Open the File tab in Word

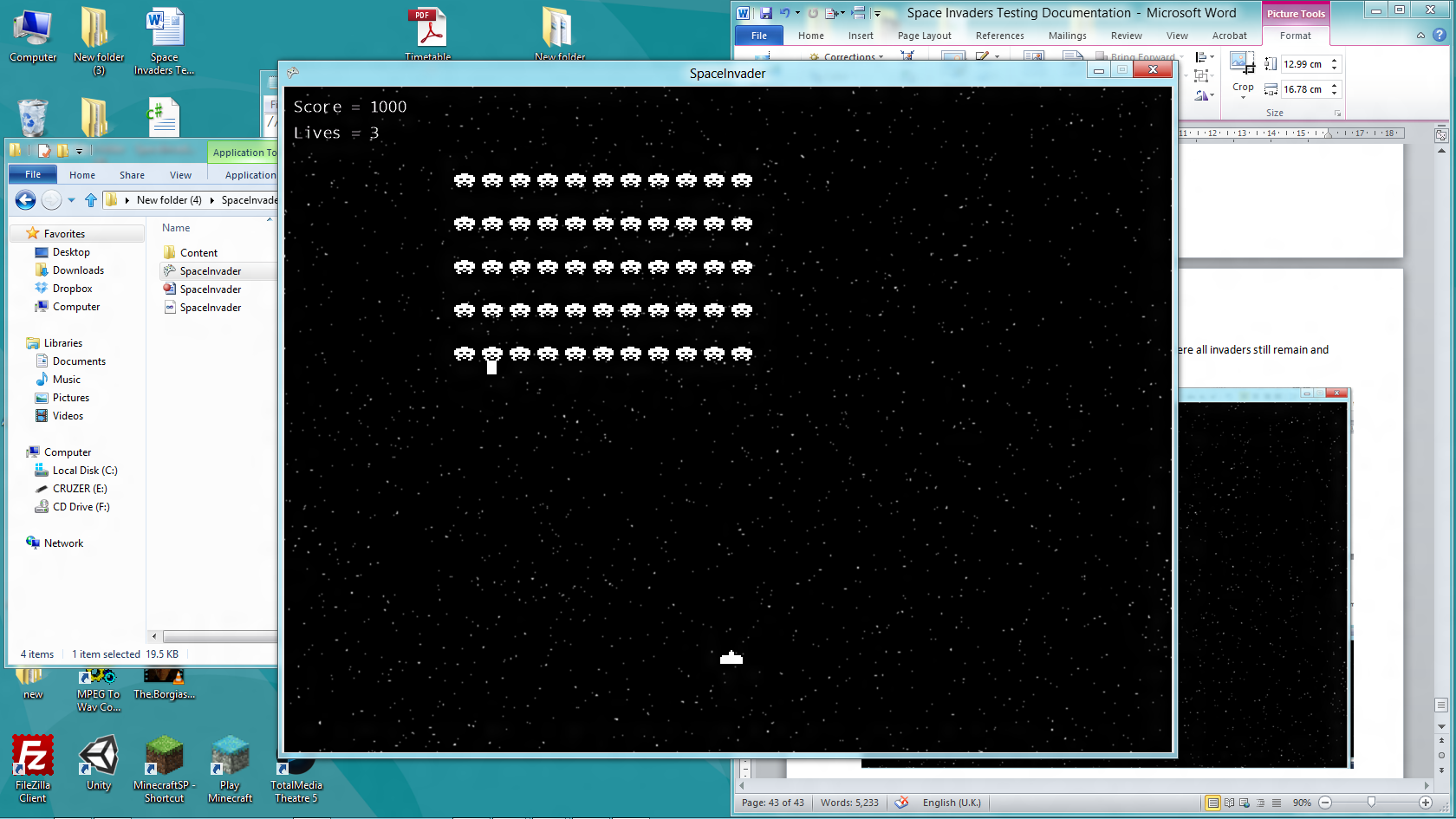pyautogui.click(x=759, y=36)
